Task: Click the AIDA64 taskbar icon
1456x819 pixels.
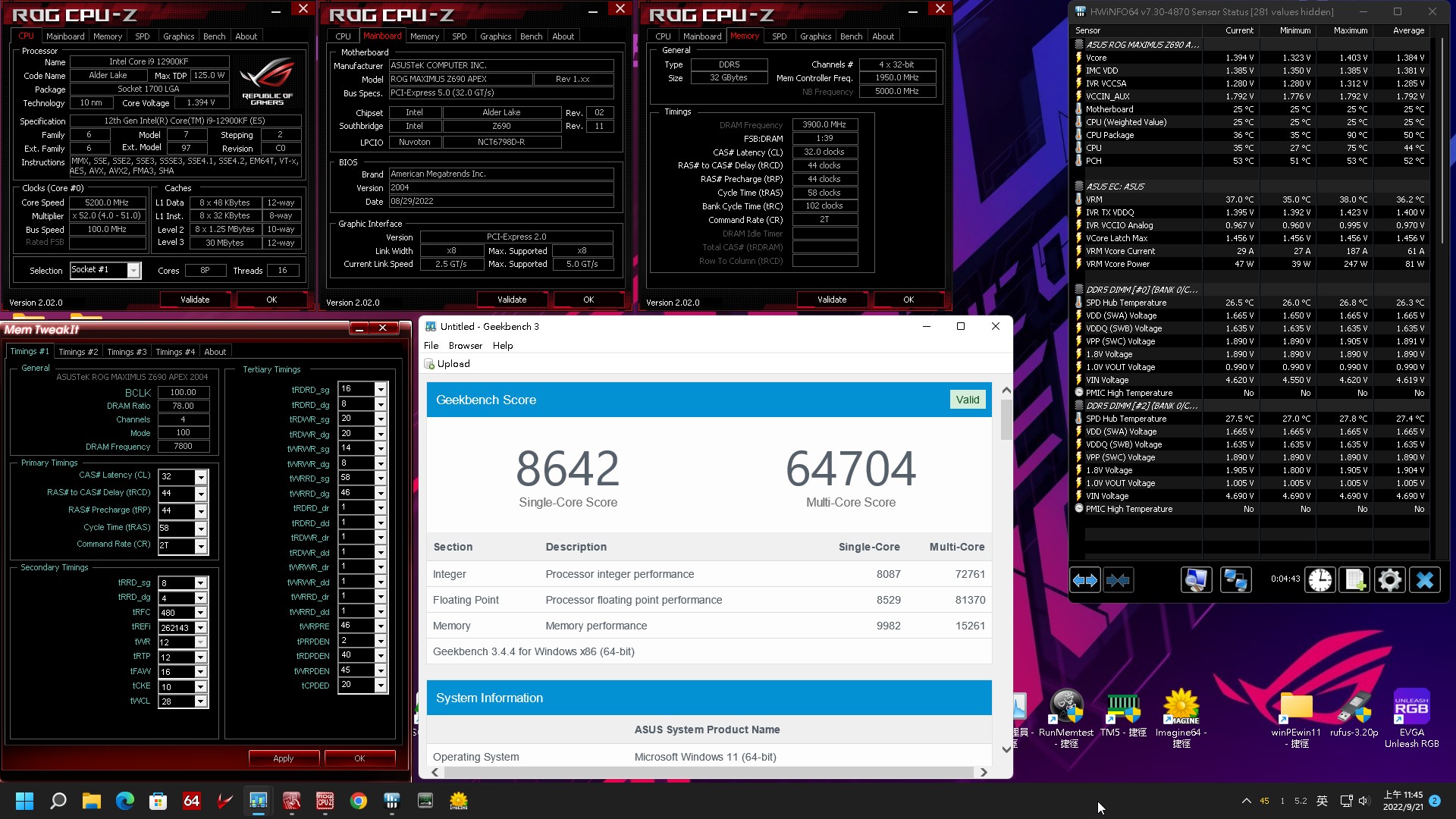Action: 192,801
